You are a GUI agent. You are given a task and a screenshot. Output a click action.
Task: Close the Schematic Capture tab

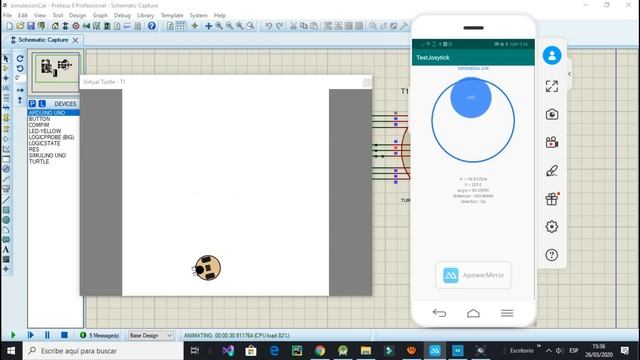click(x=76, y=40)
